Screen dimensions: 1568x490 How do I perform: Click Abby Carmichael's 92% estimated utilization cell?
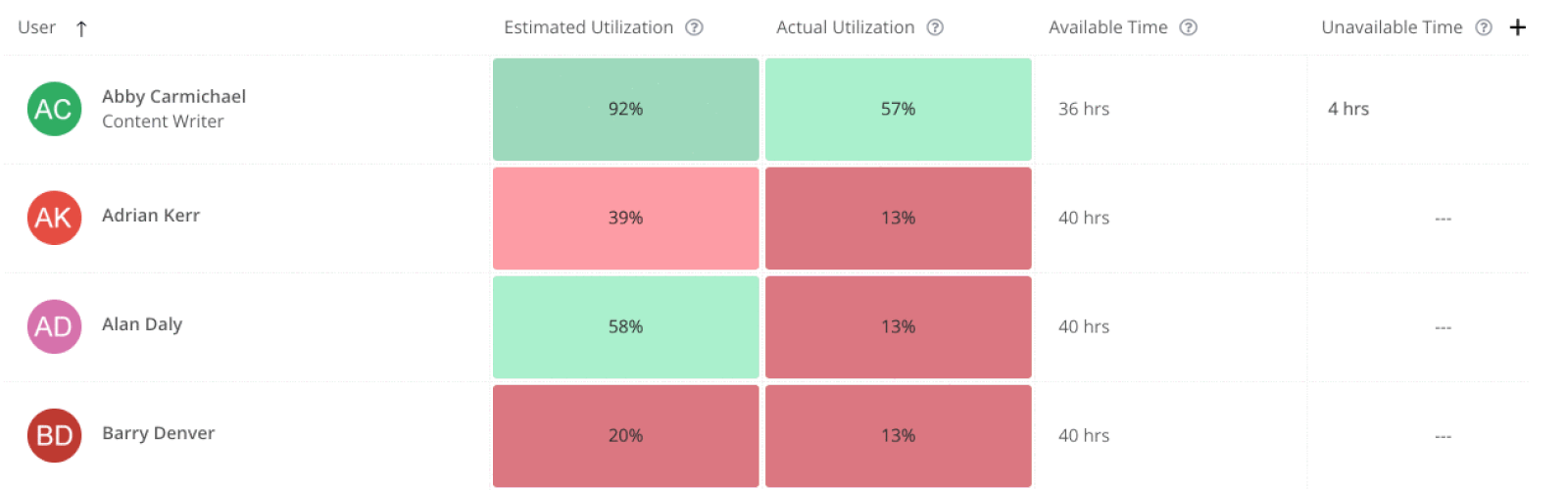pos(625,109)
